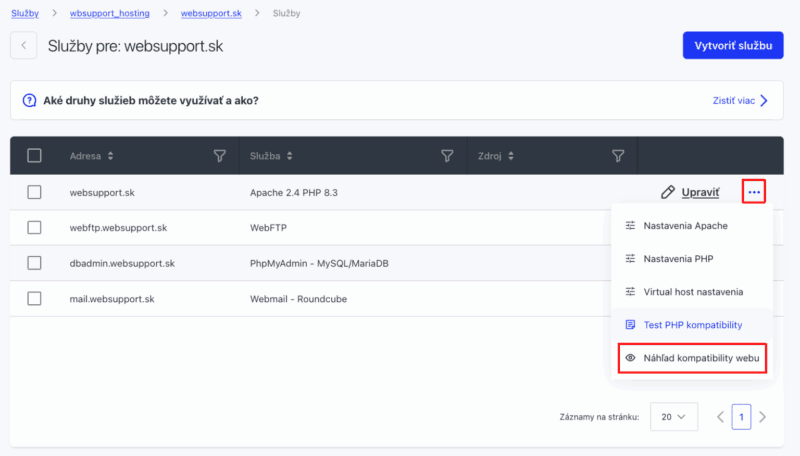Sort by the Adresa column arrows
Screen dimensions: 800x456
tap(111, 156)
